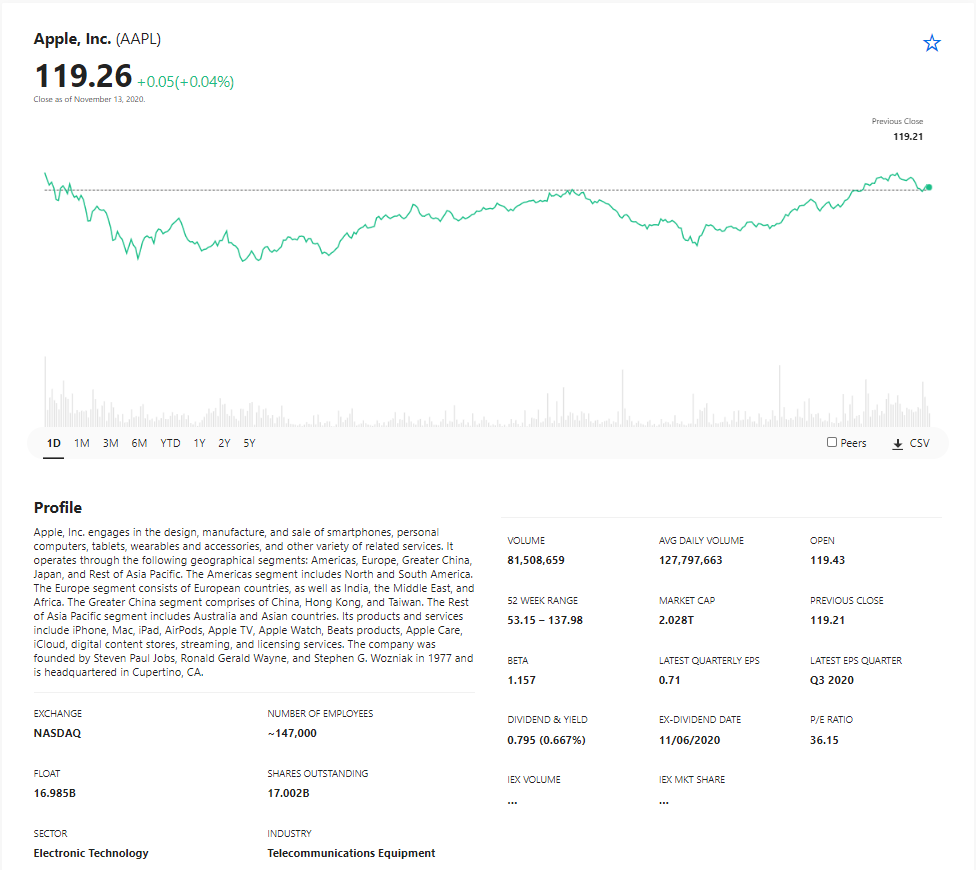This screenshot has height=870, width=976.
Task: Click the shares outstanding 17.002B
Action: click(x=288, y=793)
